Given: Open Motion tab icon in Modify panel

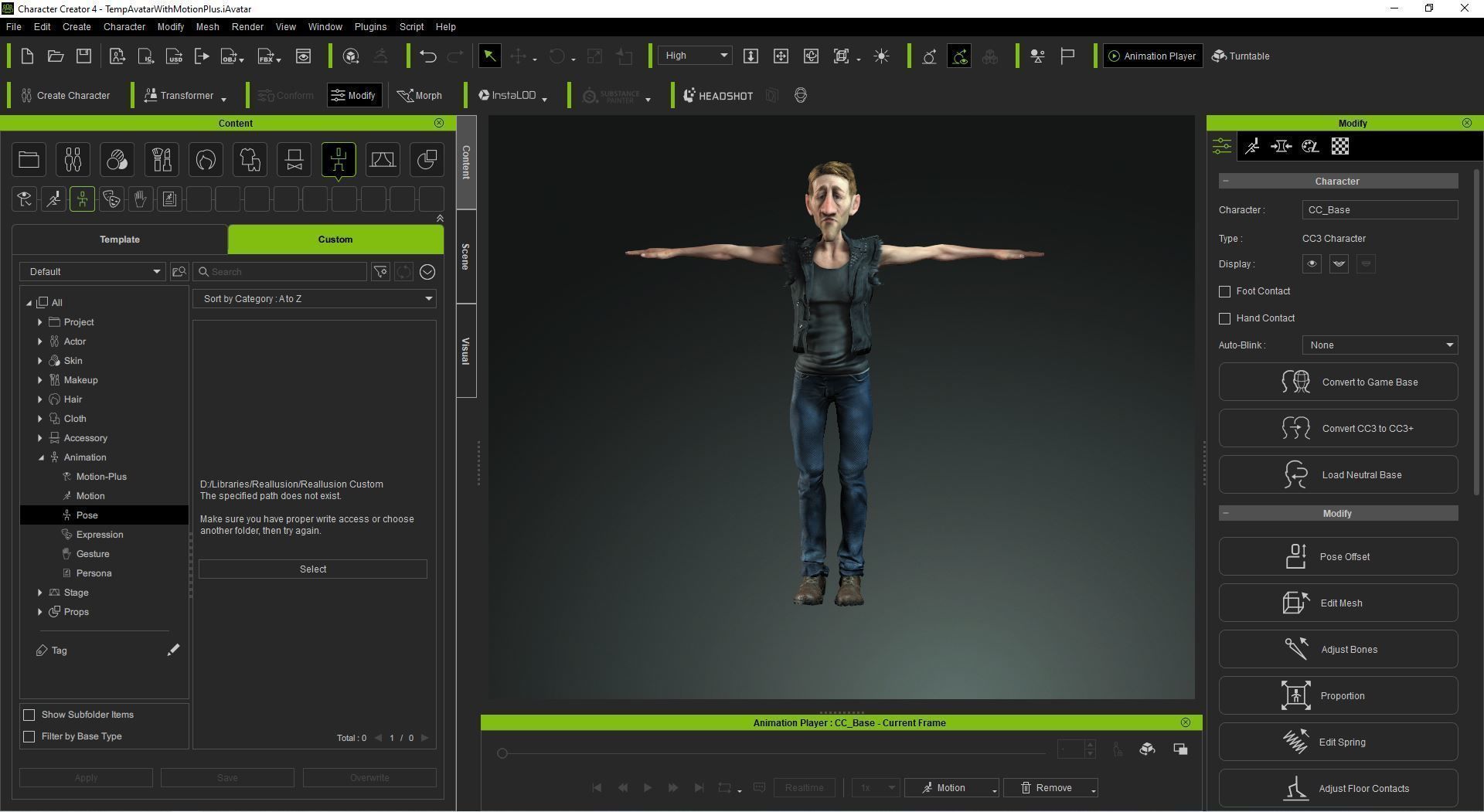Looking at the screenshot, I should [x=1251, y=146].
